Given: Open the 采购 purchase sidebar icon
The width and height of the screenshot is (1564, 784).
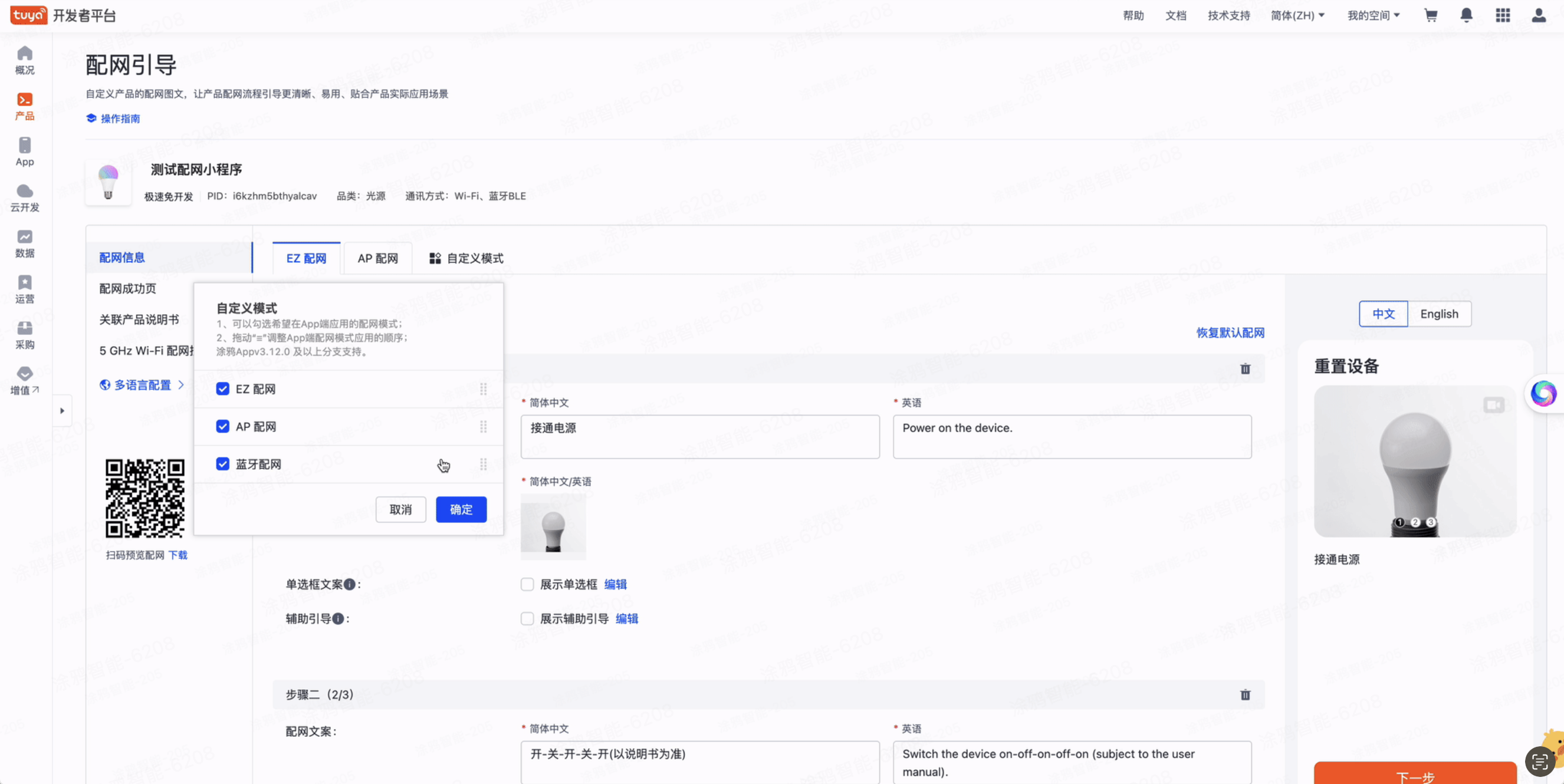Looking at the screenshot, I should pyautogui.click(x=25, y=335).
